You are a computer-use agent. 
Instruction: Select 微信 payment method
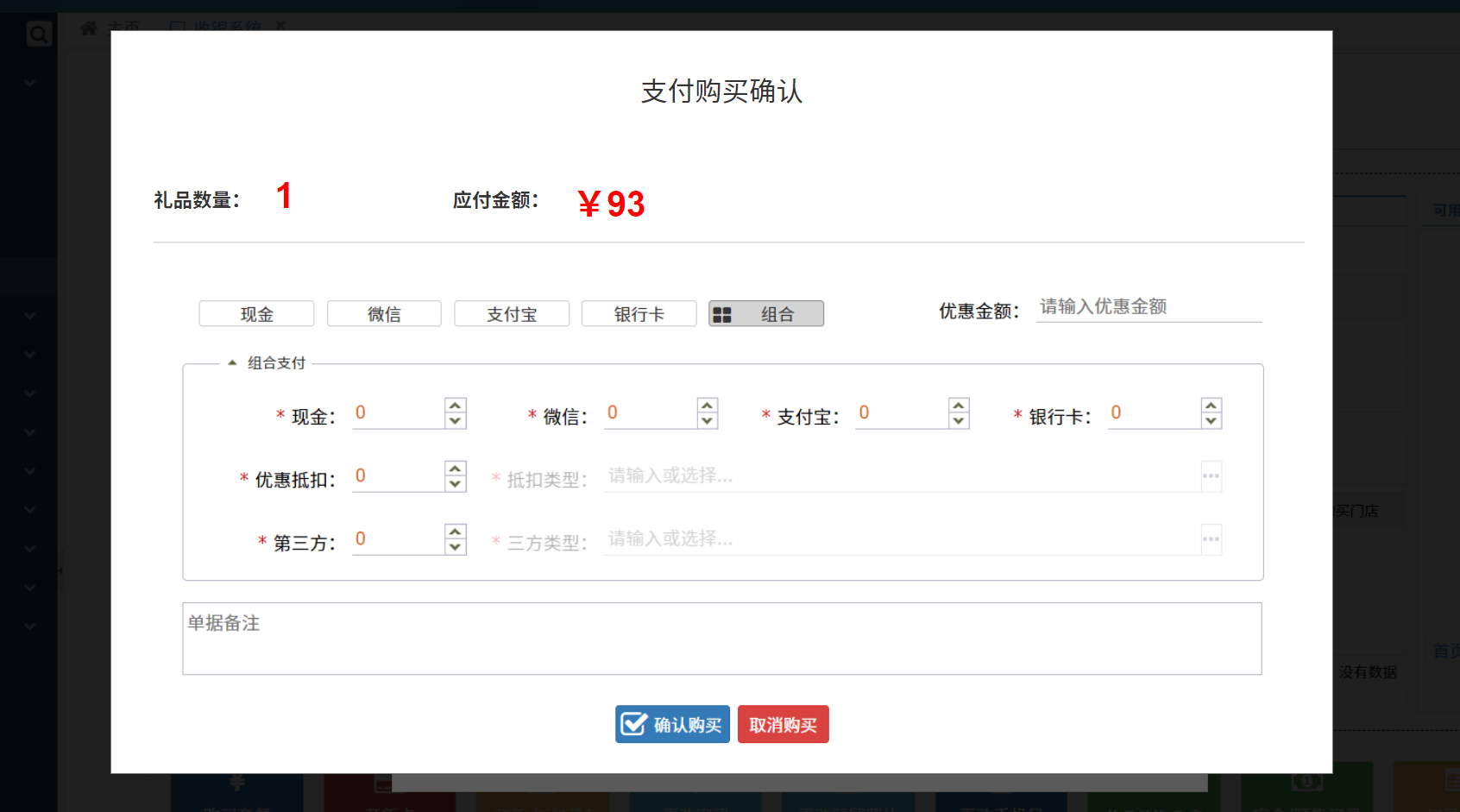point(384,314)
